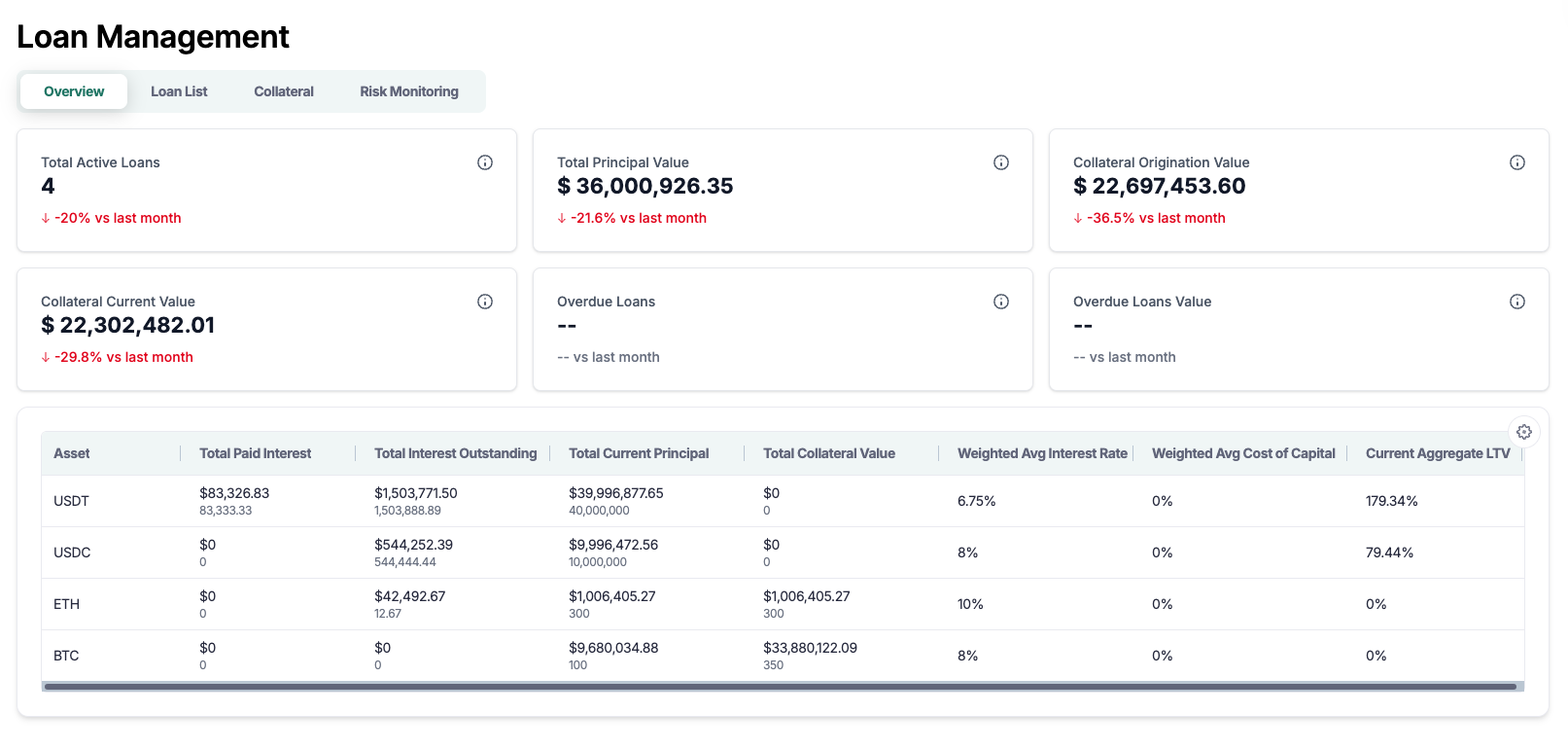Select the BTC asset row
This screenshot has height=749, width=1568.
pyautogui.click(x=66, y=656)
